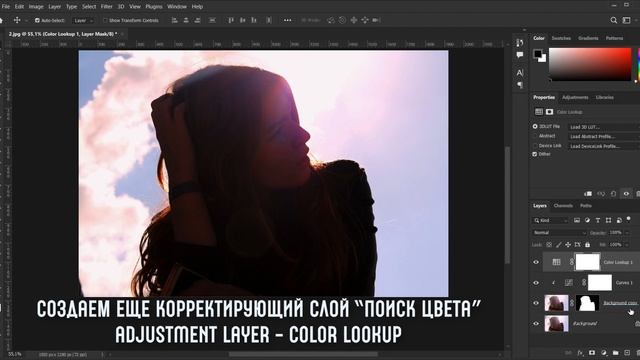Open the Auto-Select Layer dropdown
Image resolution: width=640 pixels, height=360 pixels.
pyautogui.click(x=83, y=20)
